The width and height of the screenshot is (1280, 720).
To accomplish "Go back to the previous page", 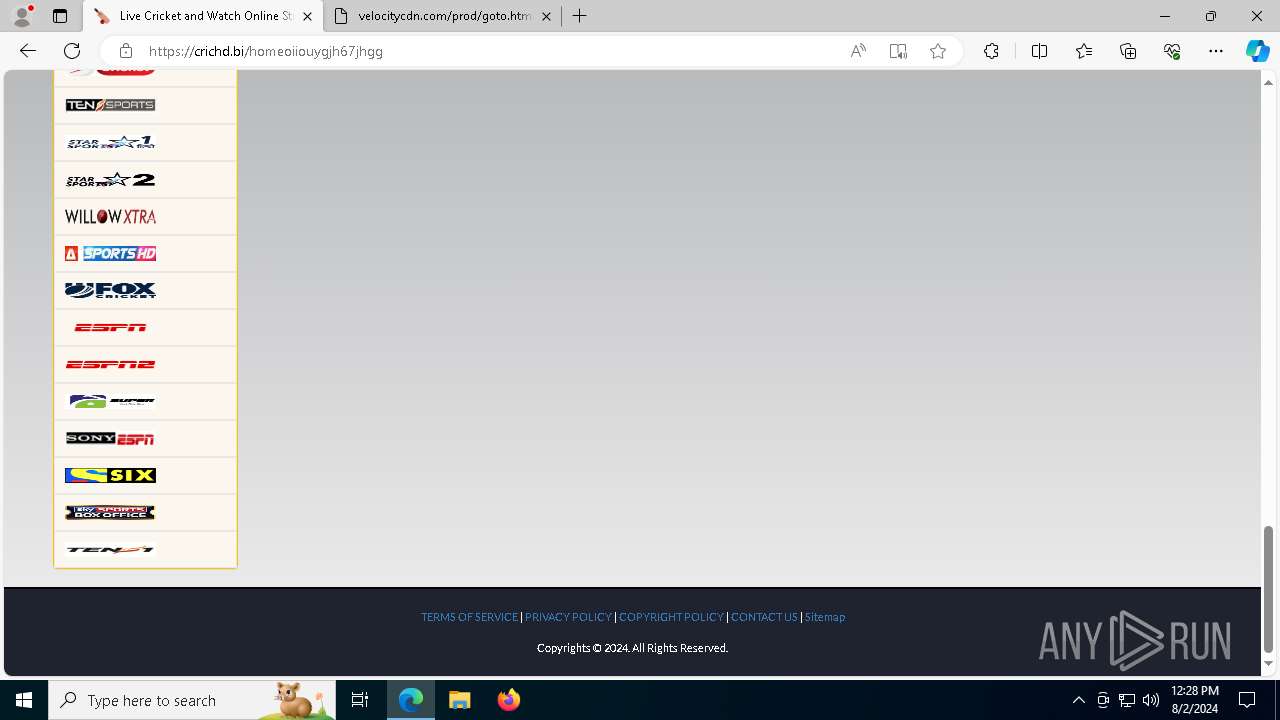I will point(28,51).
